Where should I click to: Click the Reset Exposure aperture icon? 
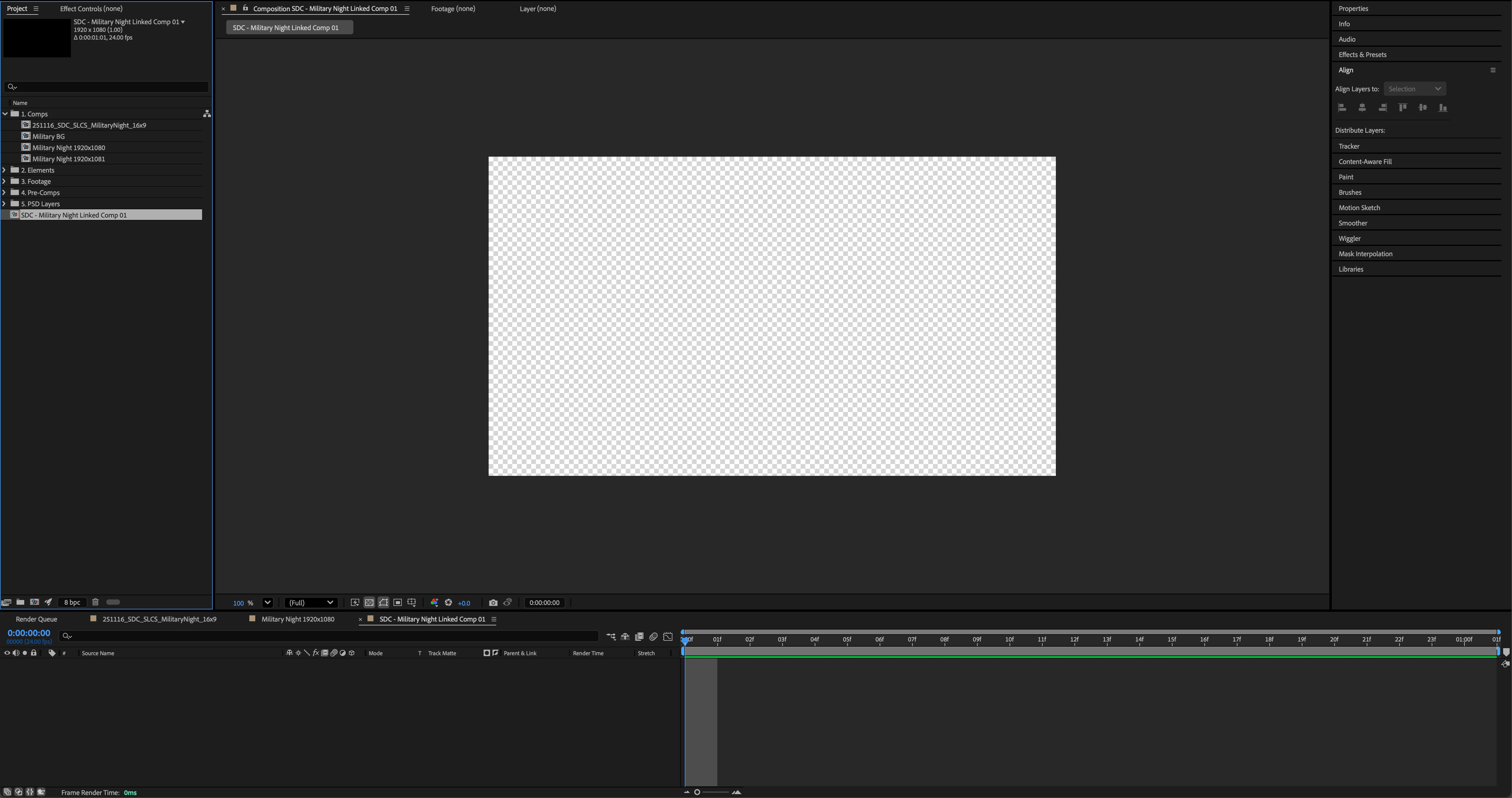[x=448, y=602]
